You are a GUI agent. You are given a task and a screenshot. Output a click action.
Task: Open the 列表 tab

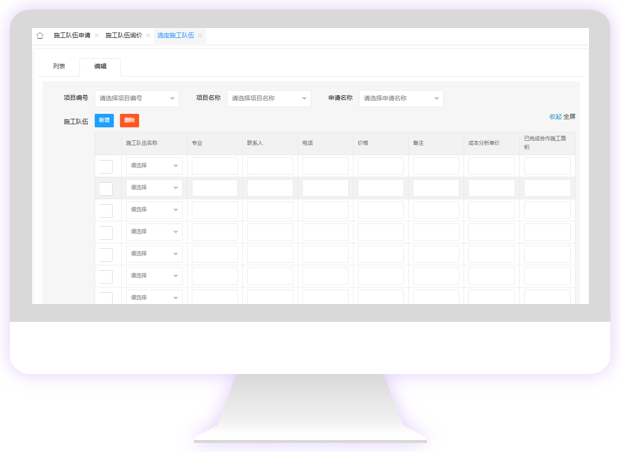tap(59, 67)
